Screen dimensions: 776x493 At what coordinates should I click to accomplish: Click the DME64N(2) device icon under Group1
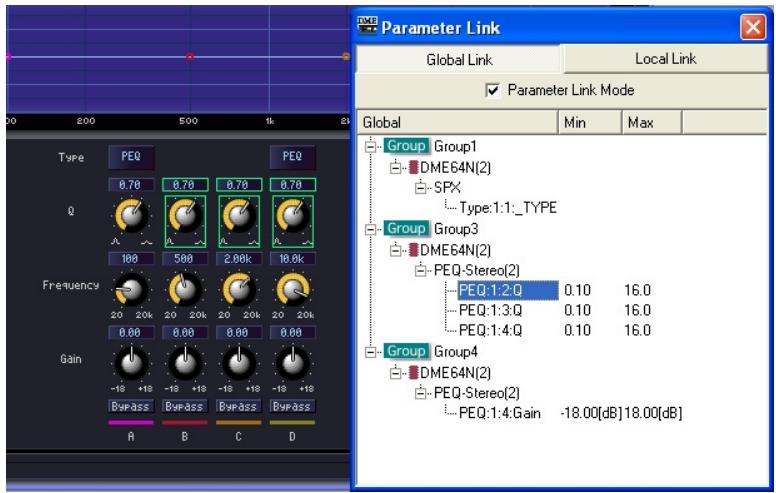[x=413, y=167]
